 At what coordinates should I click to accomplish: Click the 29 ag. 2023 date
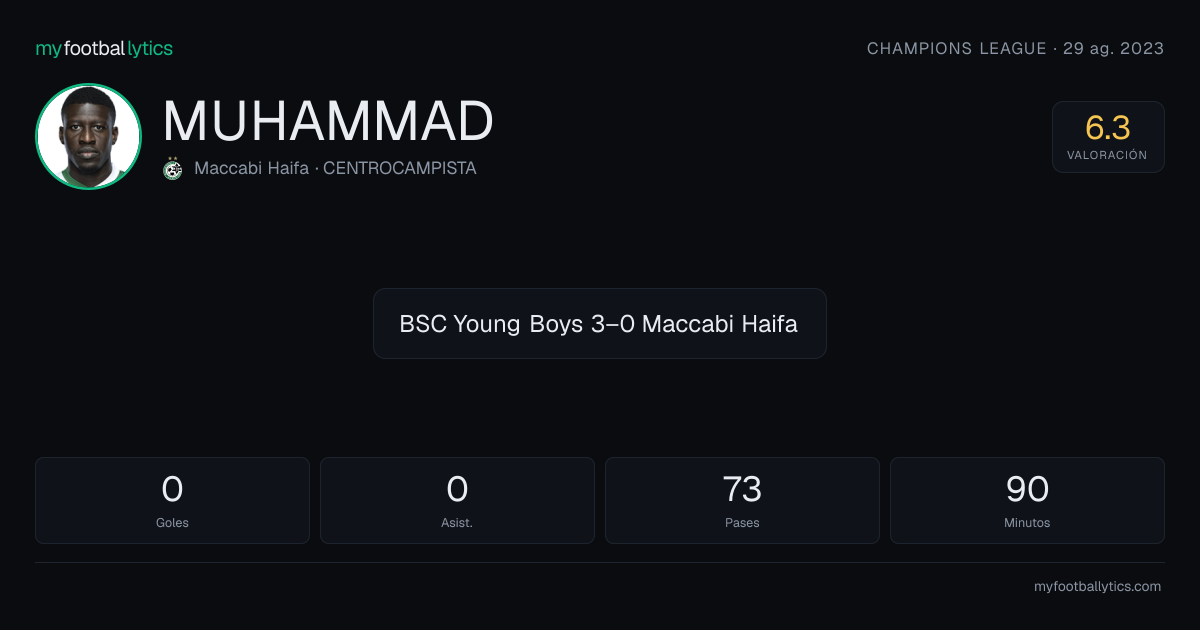(x=1113, y=48)
